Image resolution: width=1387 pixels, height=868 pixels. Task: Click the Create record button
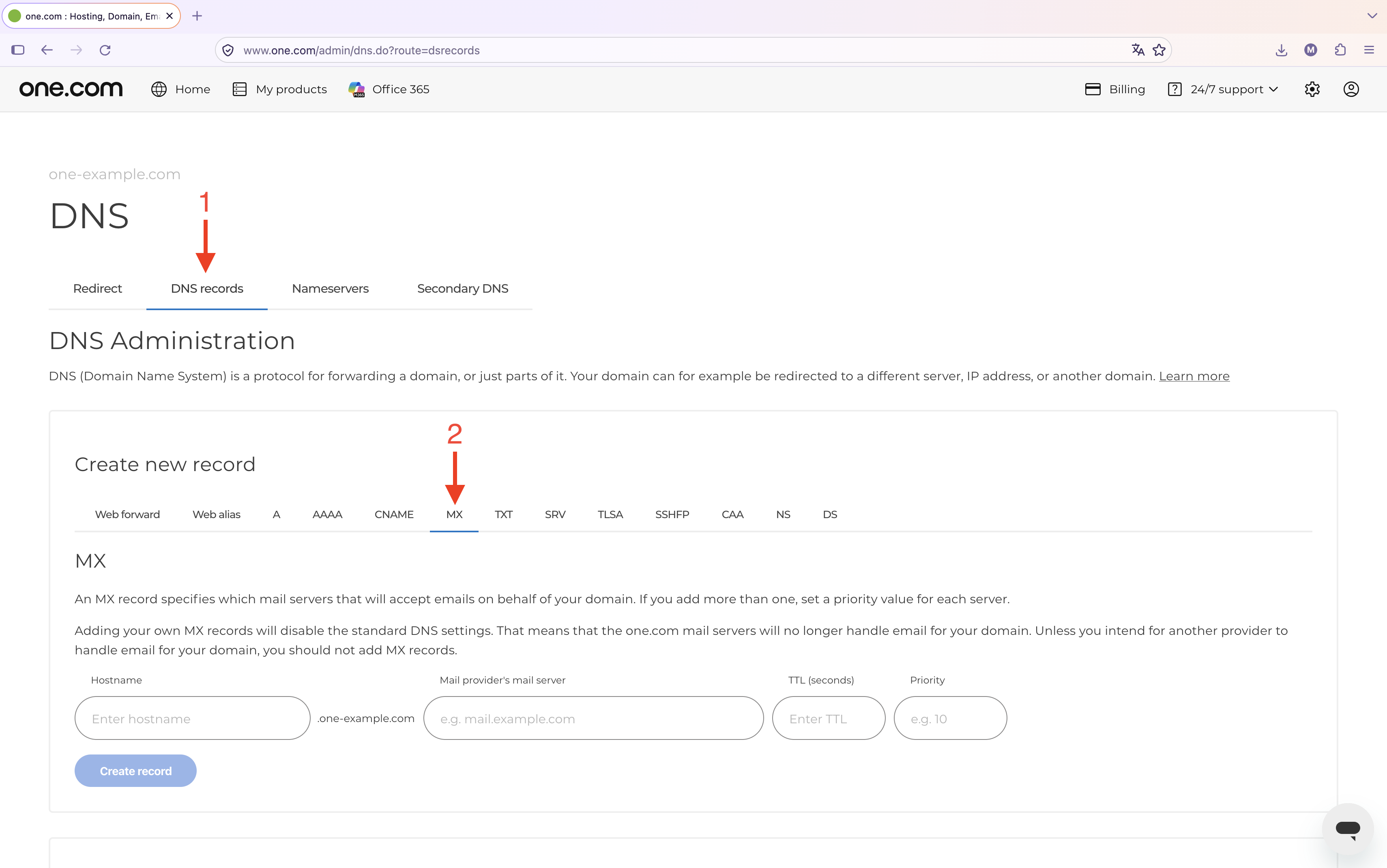tap(135, 770)
